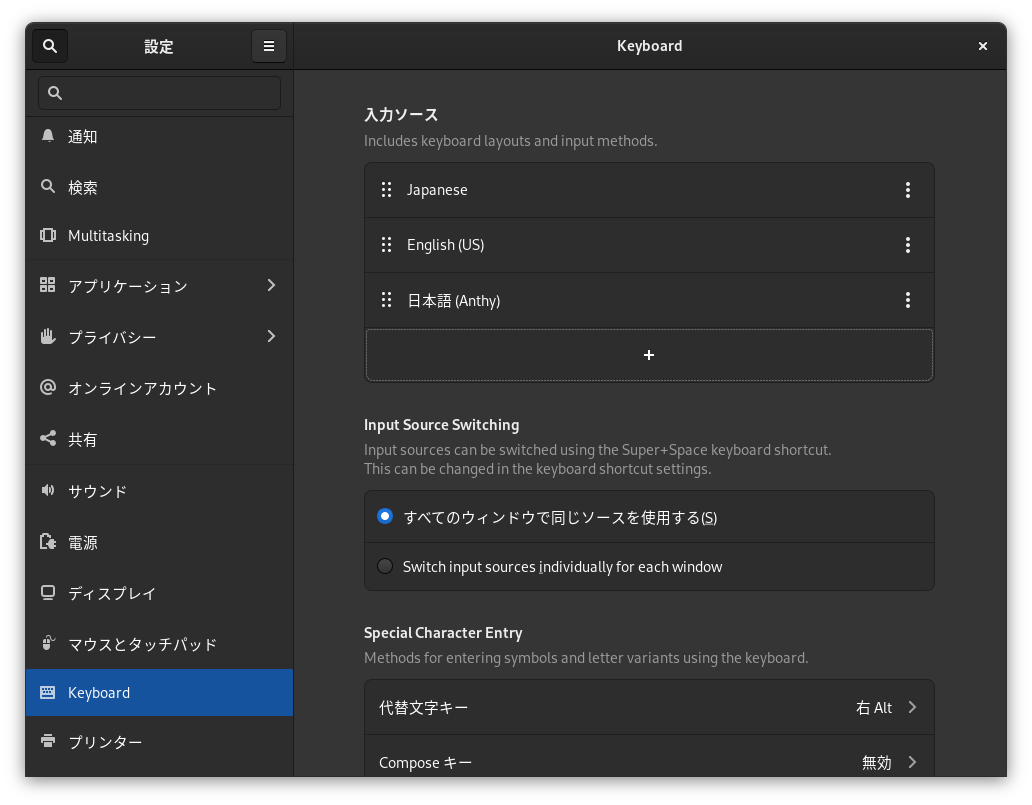Click the Multitasking panel icon
This screenshot has width=1032, height=805.
click(47, 235)
